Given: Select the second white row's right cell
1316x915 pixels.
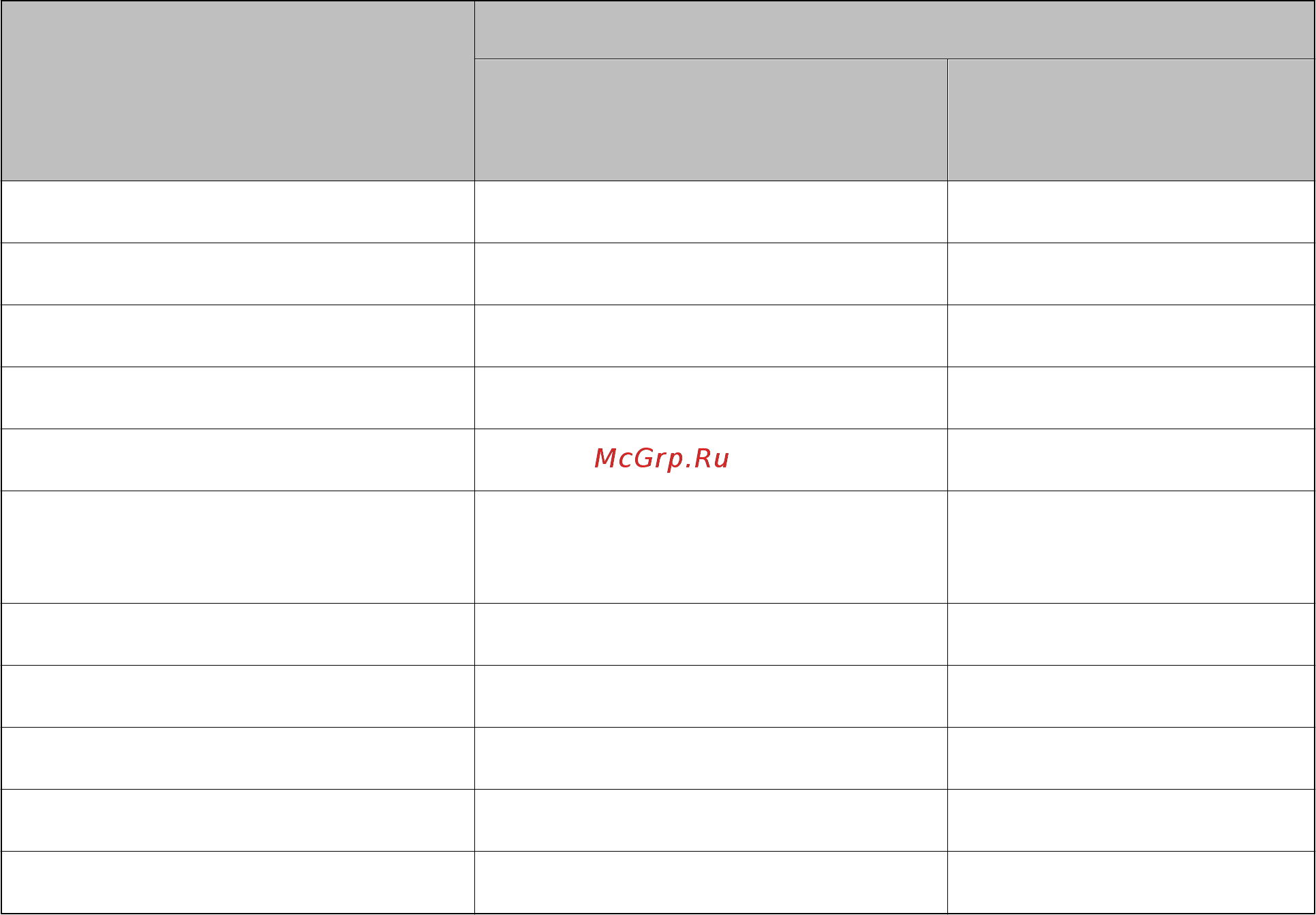Looking at the screenshot, I should pos(1131,274).
